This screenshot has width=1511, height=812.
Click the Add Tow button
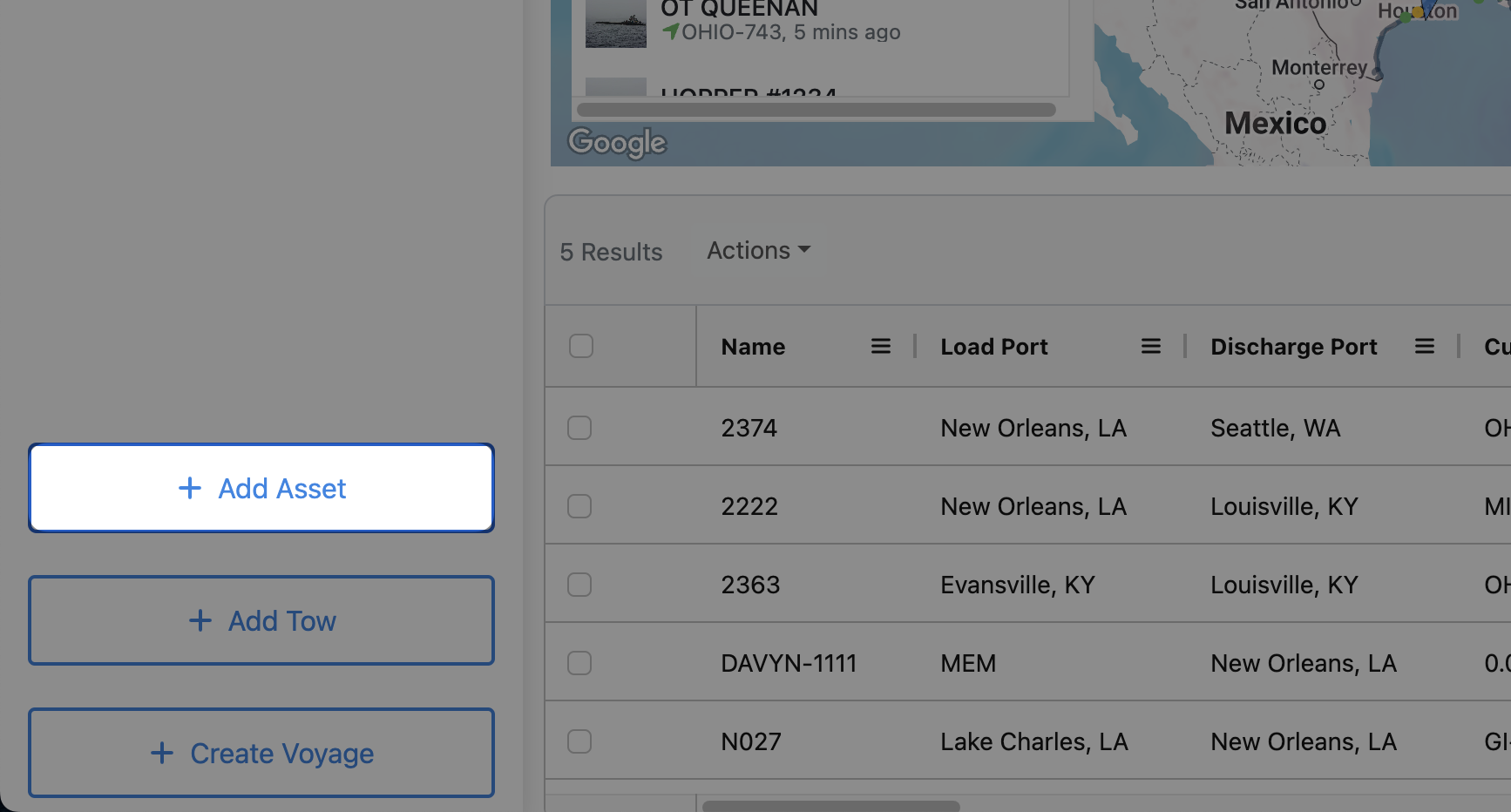pos(261,620)
